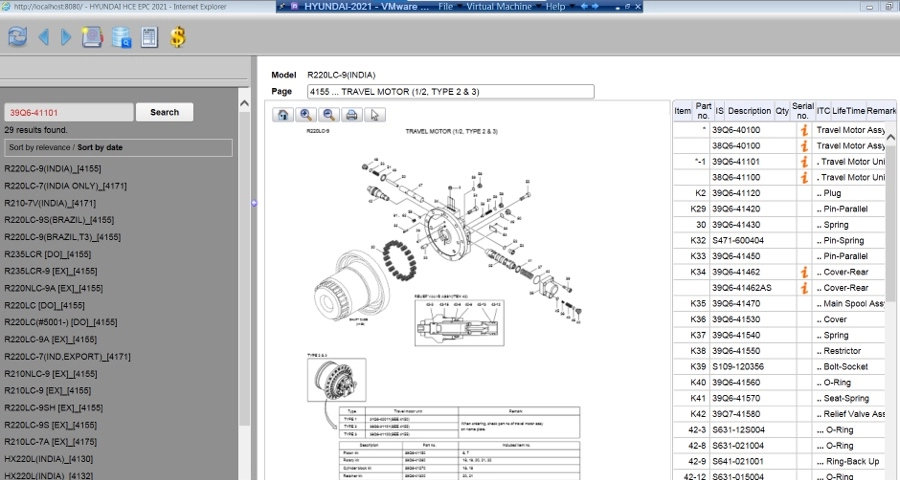Viewport: 900px width, 480px height.
Task: Open result HX220L(INDIA)_[4130]
Action: [x=48, y=459]
